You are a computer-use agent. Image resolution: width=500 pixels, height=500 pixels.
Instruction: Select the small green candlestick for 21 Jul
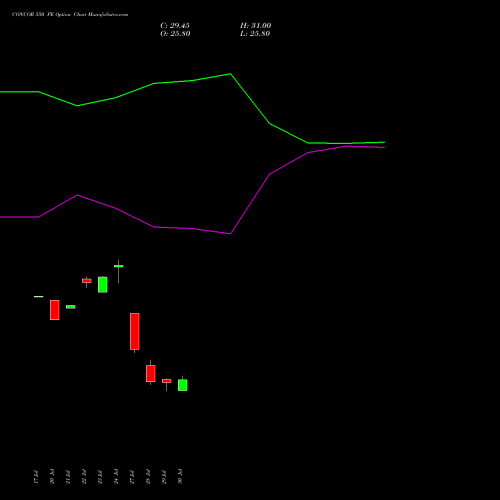71,307
